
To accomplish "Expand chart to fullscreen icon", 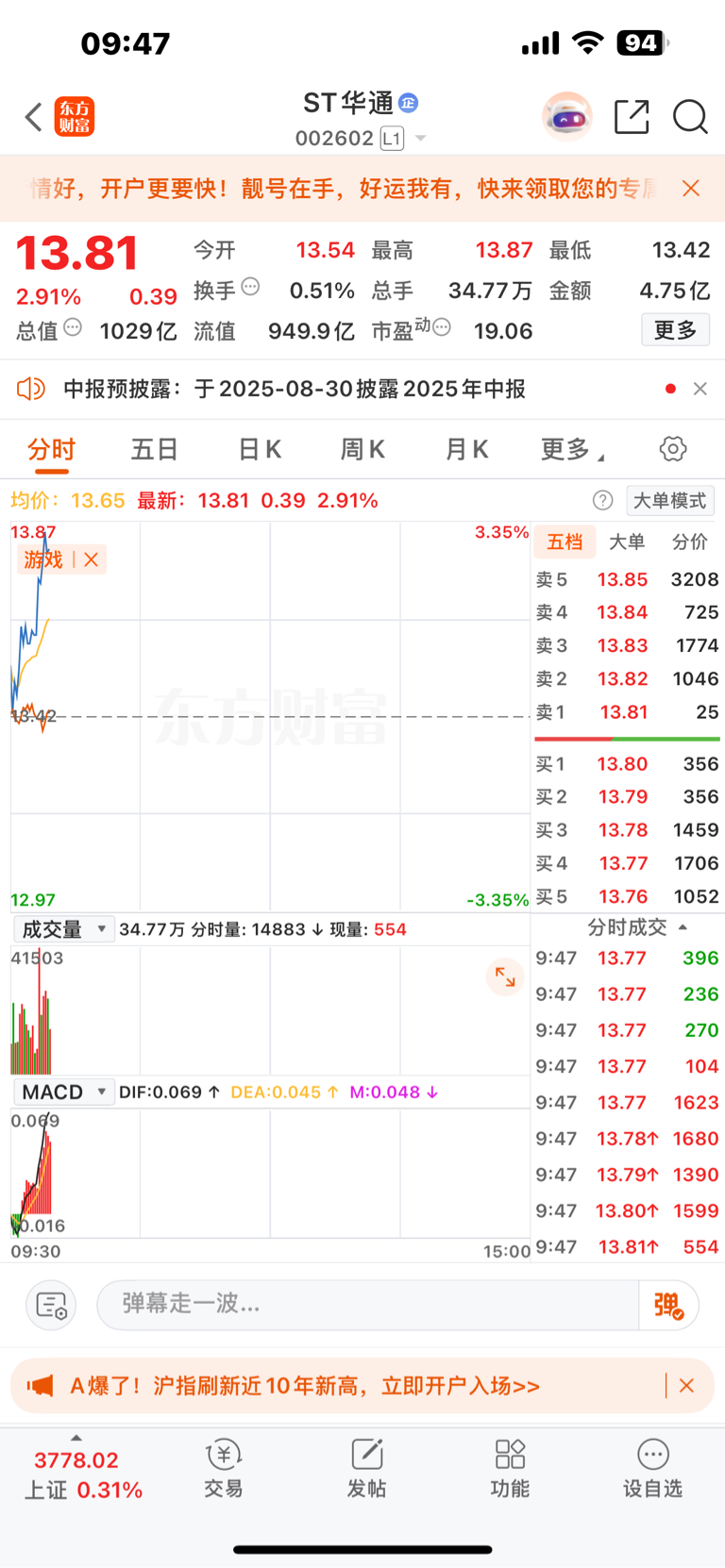I will click(505, 976).
